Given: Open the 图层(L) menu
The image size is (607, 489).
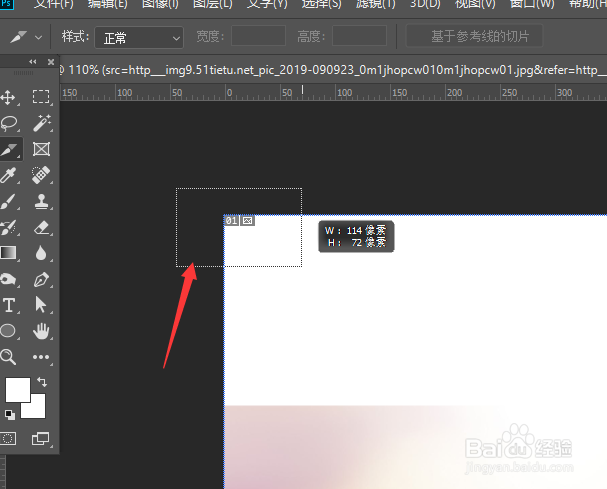Looking at the screenshot, I should [213, 5].
